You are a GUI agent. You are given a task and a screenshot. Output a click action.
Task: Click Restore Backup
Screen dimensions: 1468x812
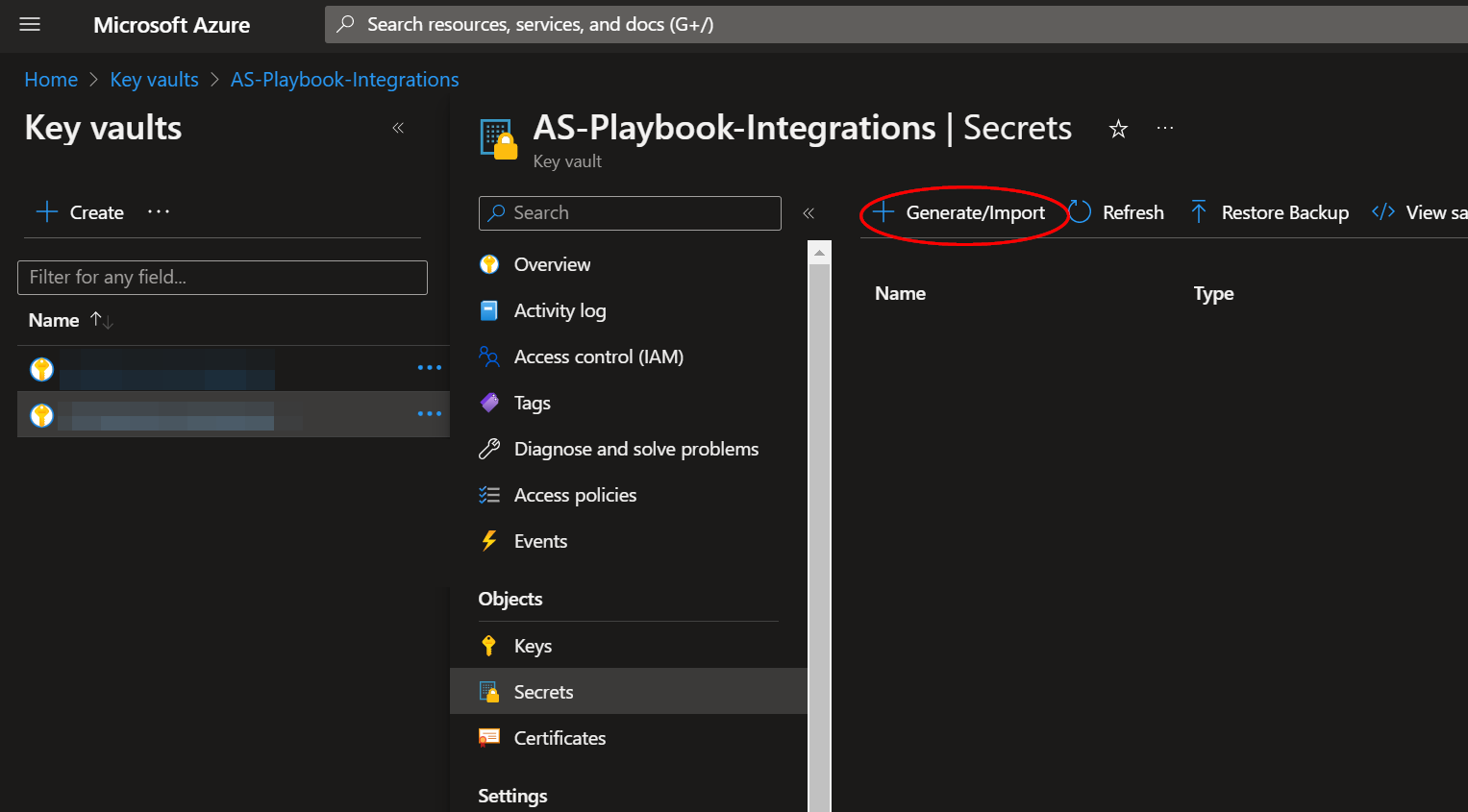coord(1269,212)
